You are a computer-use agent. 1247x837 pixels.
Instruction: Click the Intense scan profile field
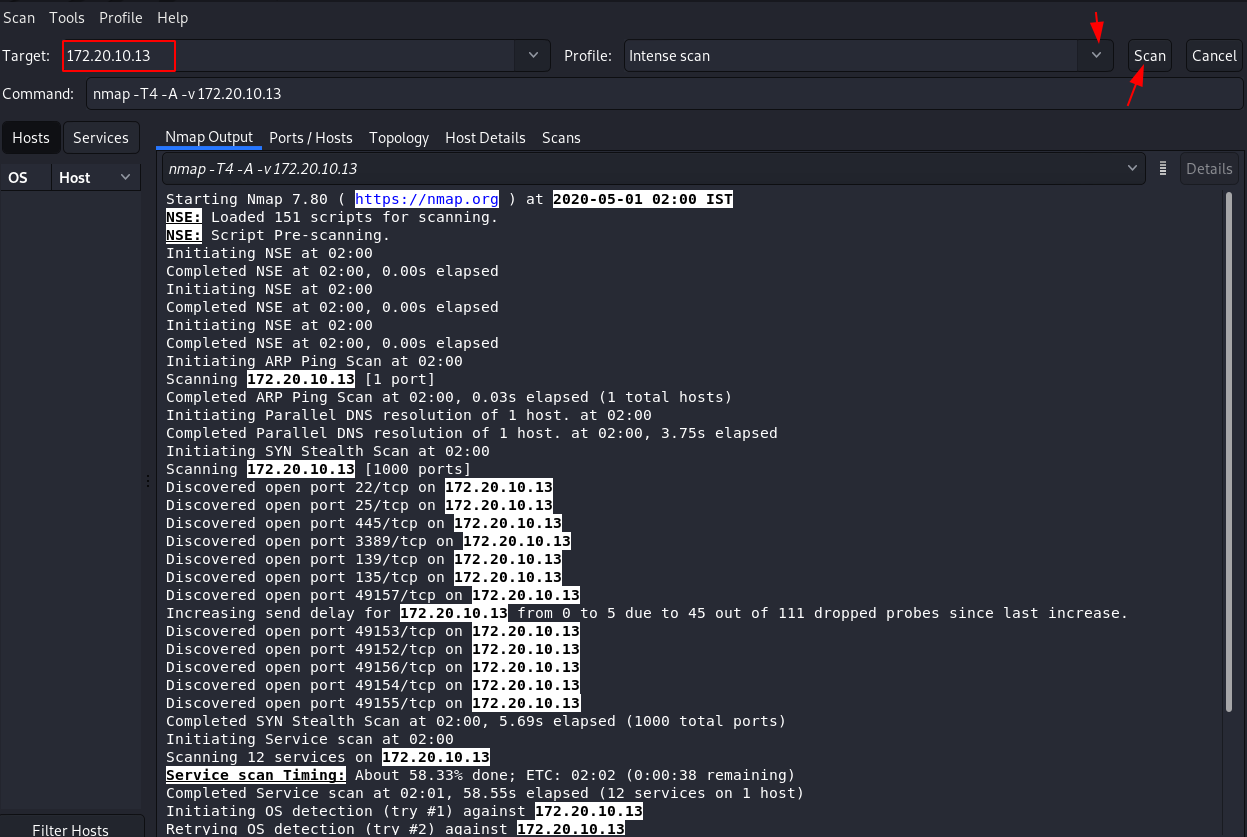851,56
